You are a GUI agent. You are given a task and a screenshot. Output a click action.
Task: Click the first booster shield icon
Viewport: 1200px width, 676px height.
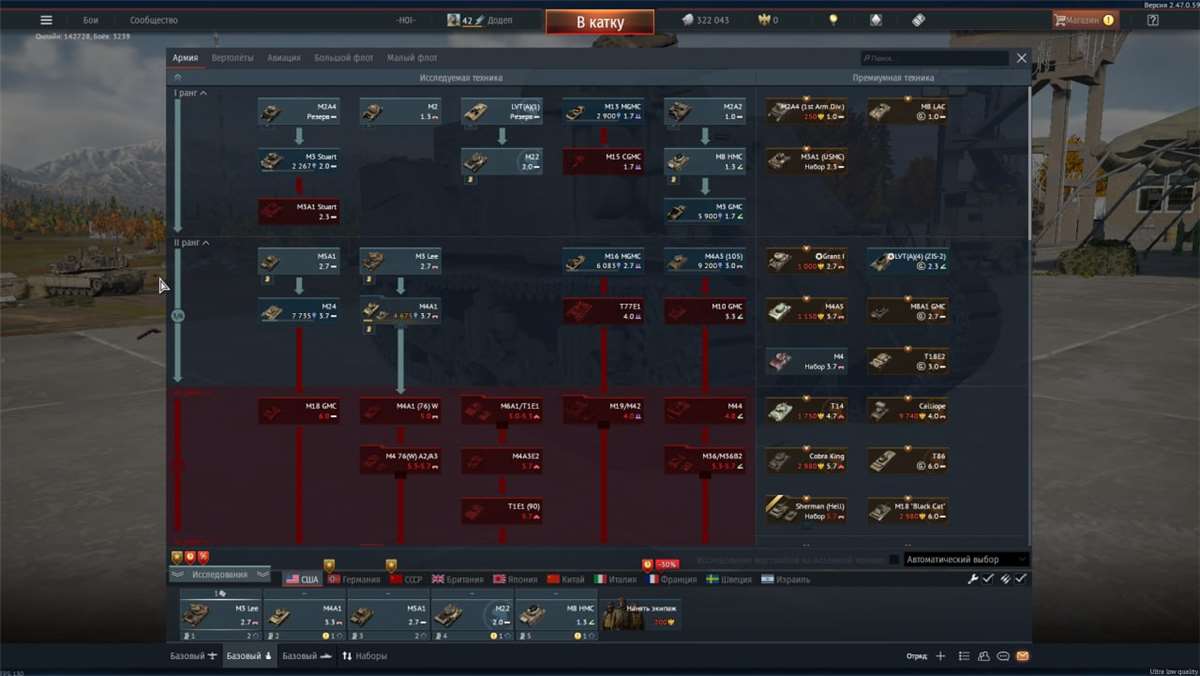tap(177, 557)
